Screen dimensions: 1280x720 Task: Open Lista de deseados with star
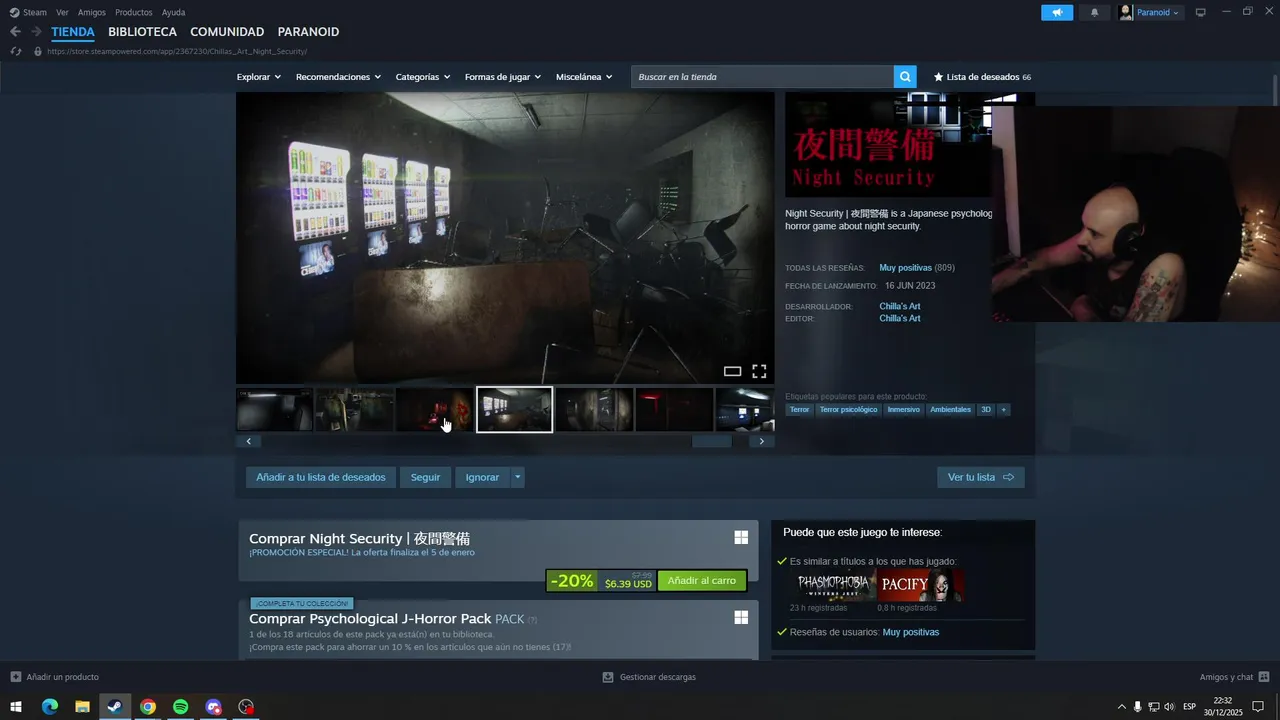point(982,77)
